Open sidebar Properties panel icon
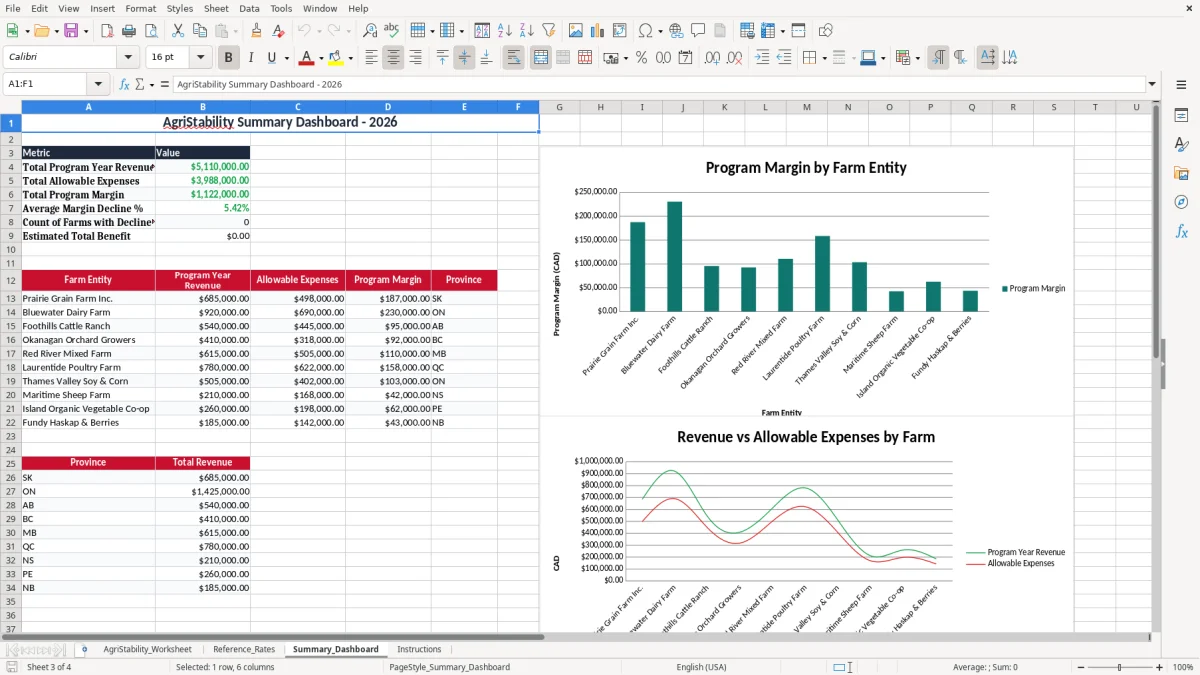 point(1181,115)
